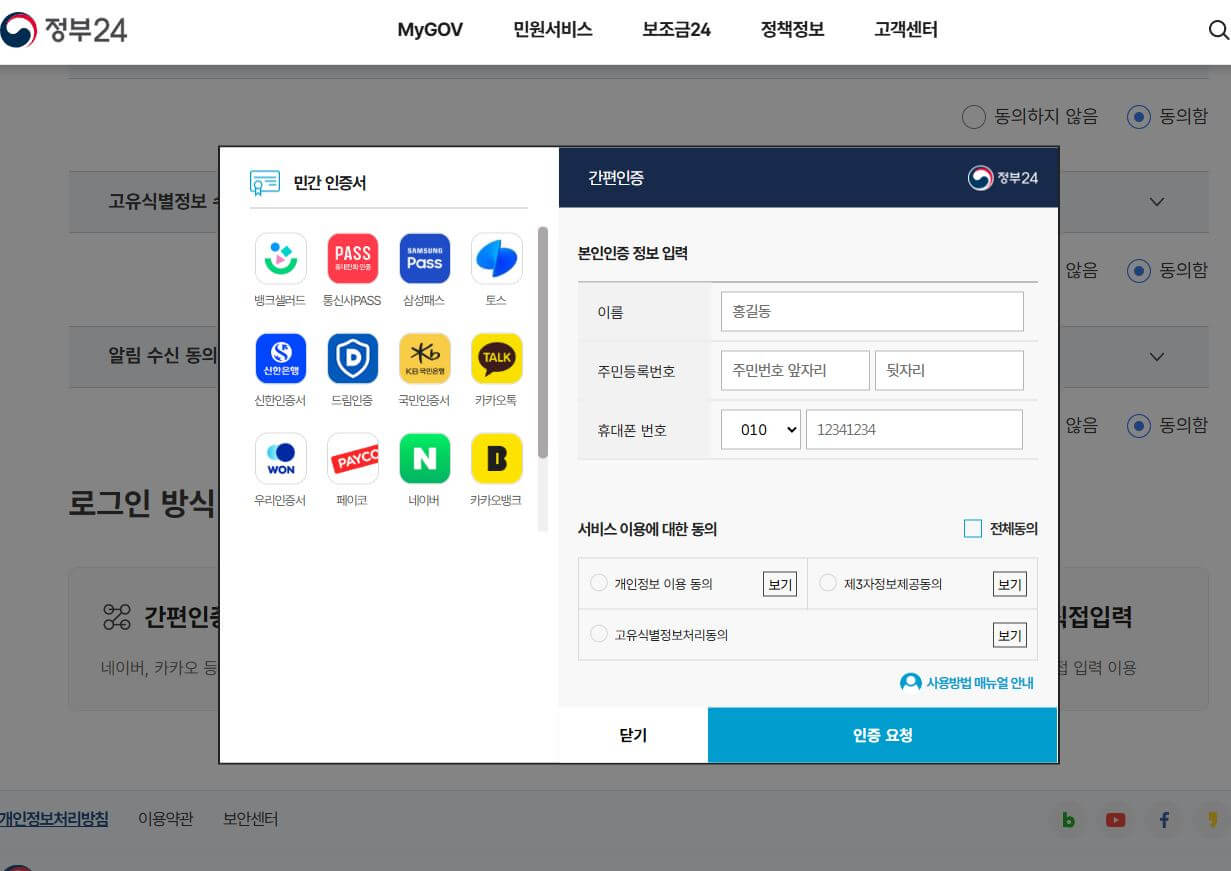The image size is (1231, 871).
Task: Open the 이용약관 footer link
Action: (x=165, y=819)
